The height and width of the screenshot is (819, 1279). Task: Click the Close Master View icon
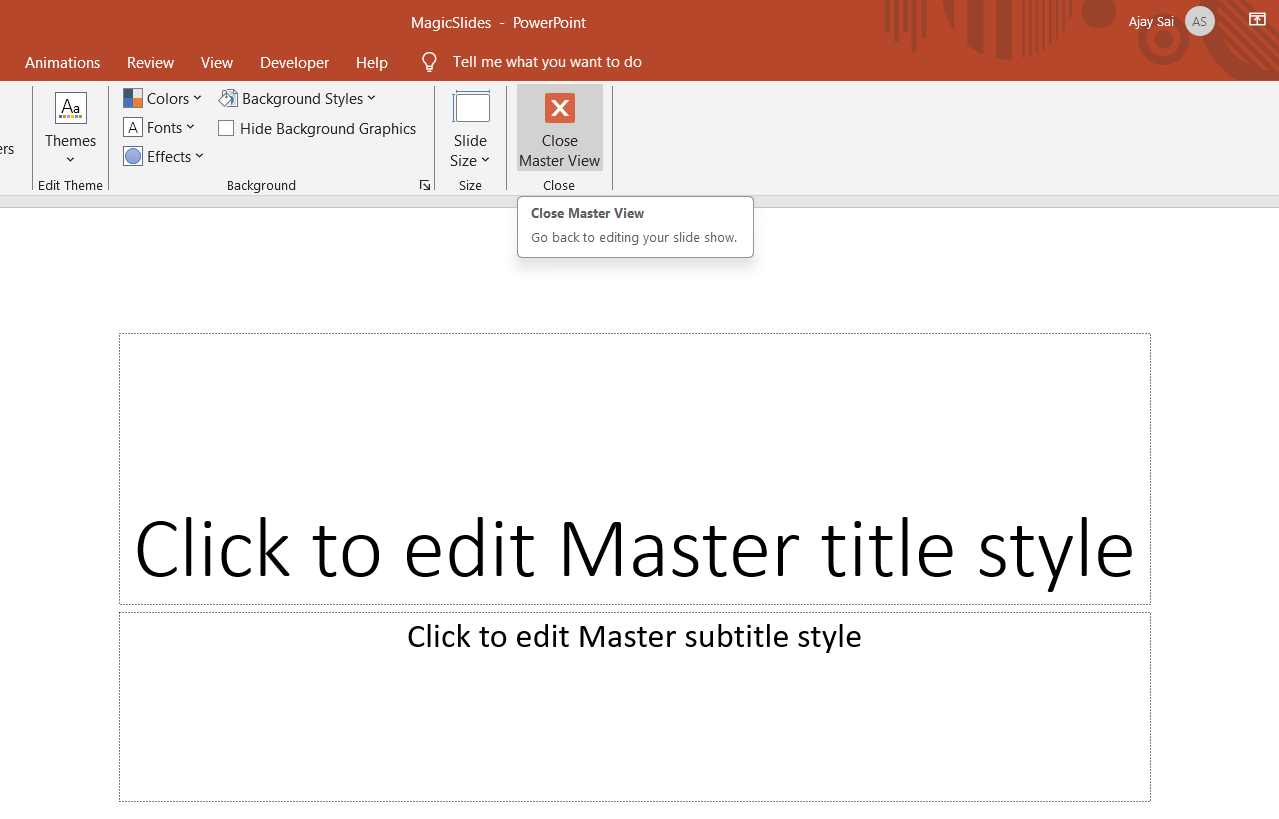559,108
